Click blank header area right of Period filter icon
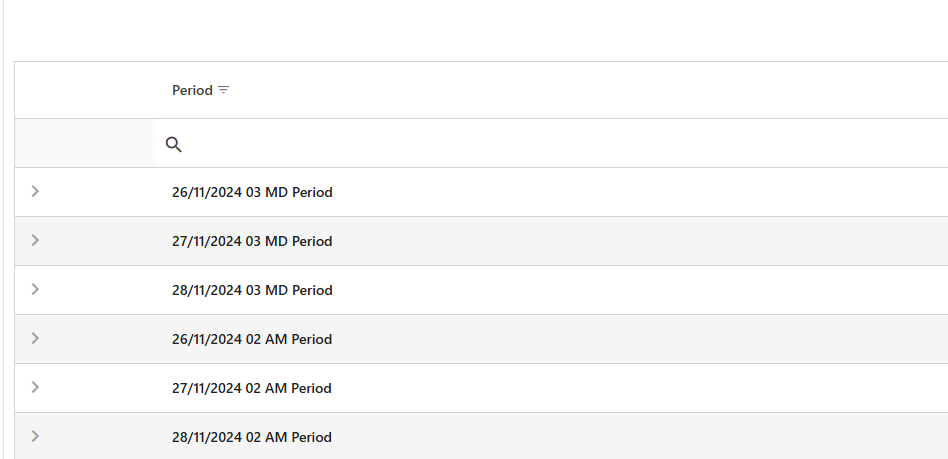 [580, 90]
